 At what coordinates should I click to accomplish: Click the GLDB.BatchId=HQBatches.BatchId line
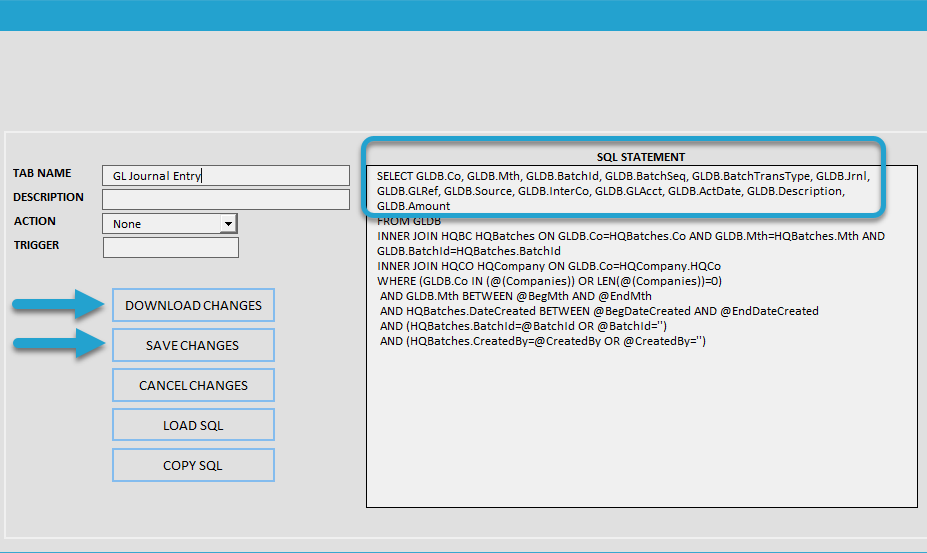coord(469,251)
